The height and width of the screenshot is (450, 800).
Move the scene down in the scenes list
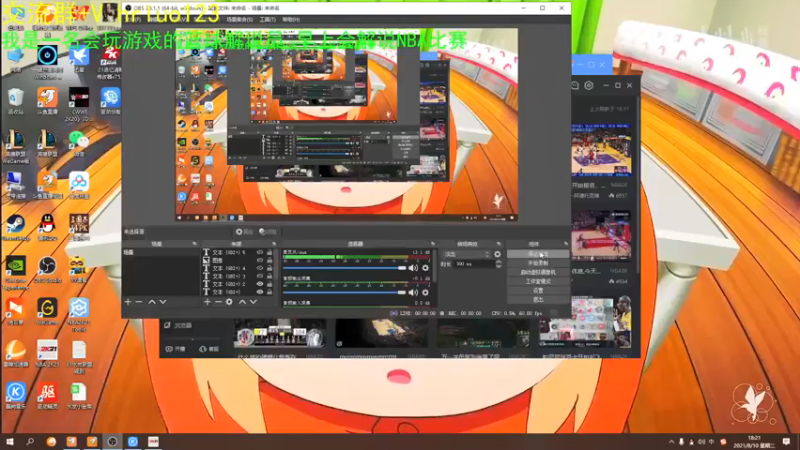pyautogui.click(x=163, y=302)
